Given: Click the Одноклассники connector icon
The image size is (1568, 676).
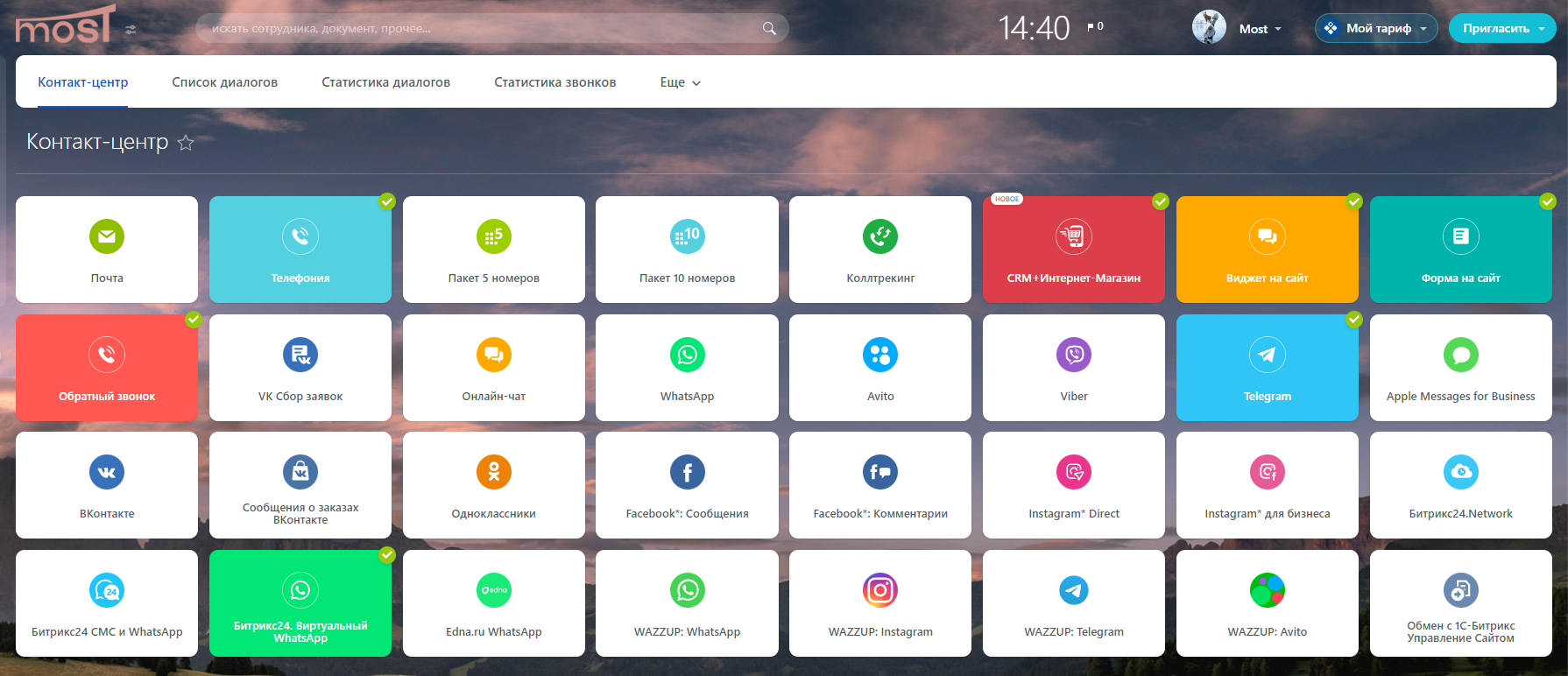Looking at the screenshot, I should (494, 472).
